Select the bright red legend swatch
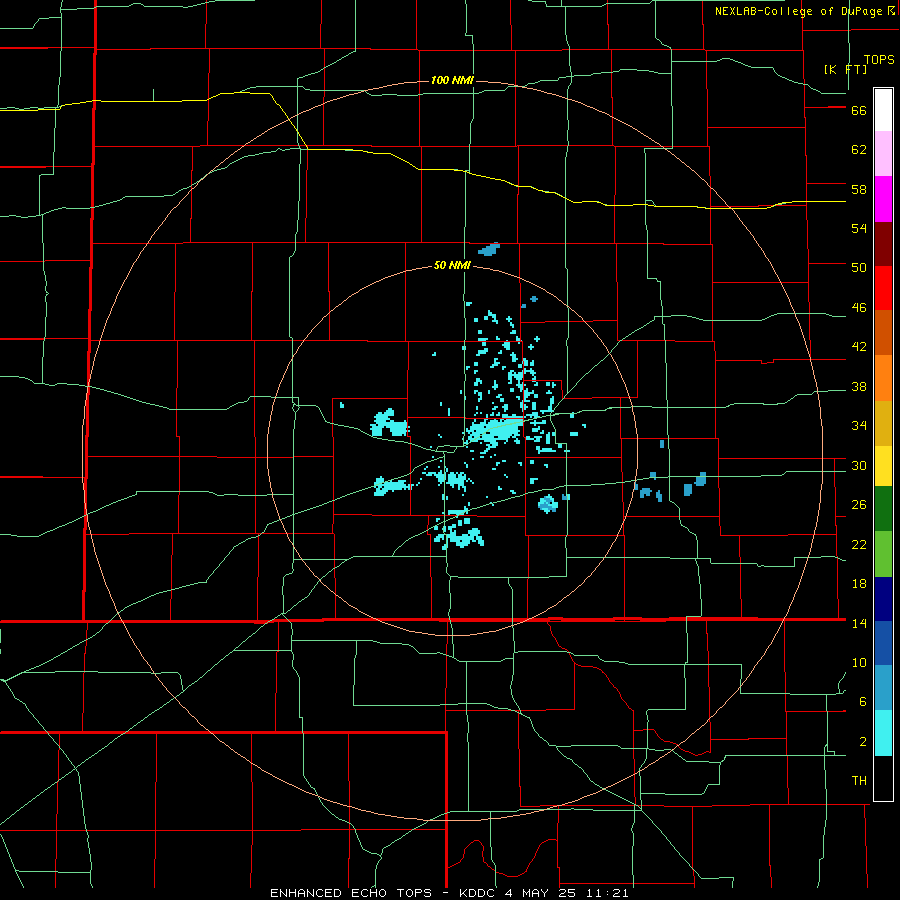The height and width of the screenshot is (900, 900). [883, 288]
